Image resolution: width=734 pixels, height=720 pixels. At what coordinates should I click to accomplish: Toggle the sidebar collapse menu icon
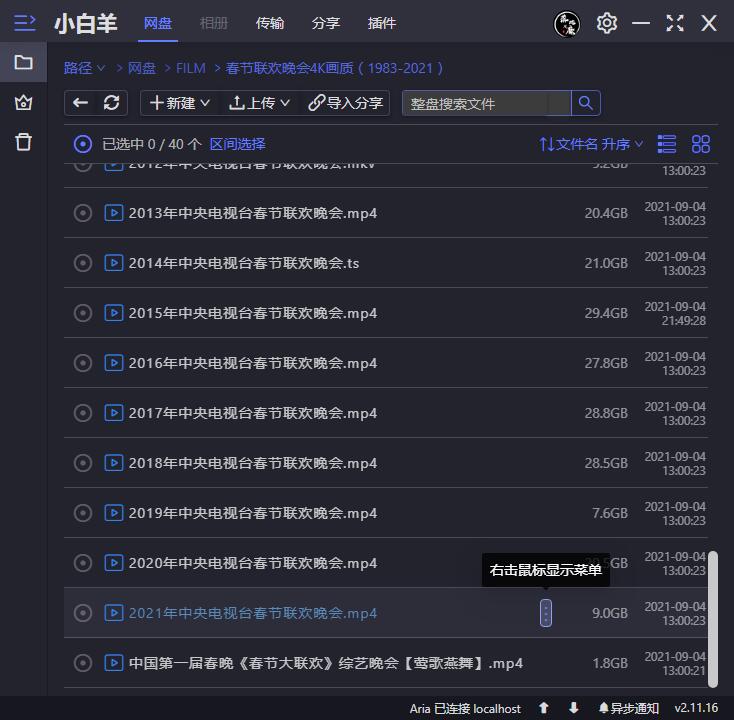[x=24, y=23]
